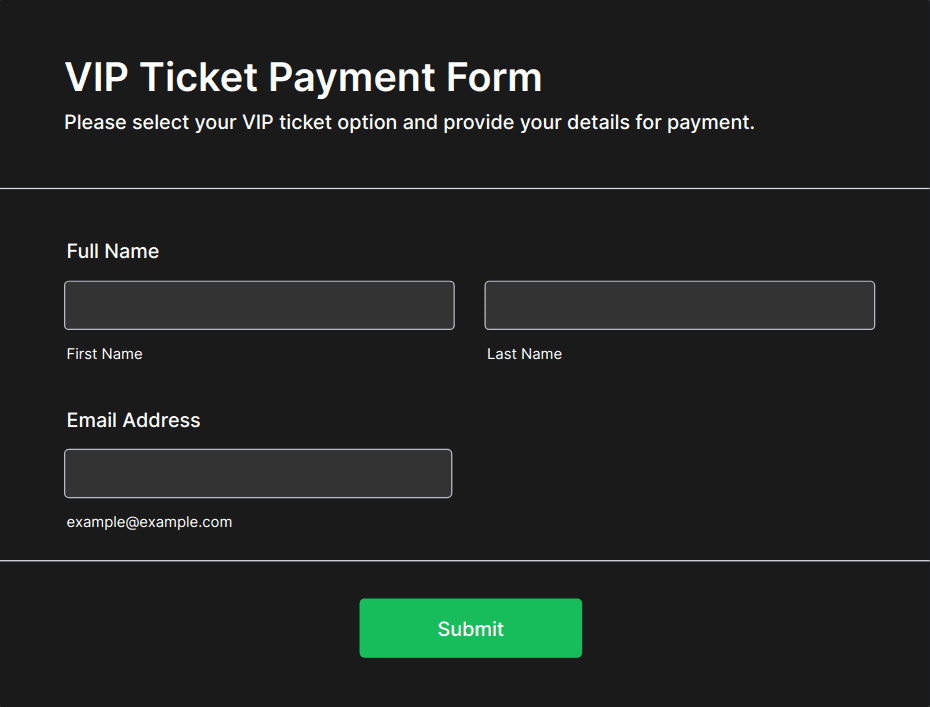Click the First Name input field
This screenshot has height=707, width=930.
point(259,305)
